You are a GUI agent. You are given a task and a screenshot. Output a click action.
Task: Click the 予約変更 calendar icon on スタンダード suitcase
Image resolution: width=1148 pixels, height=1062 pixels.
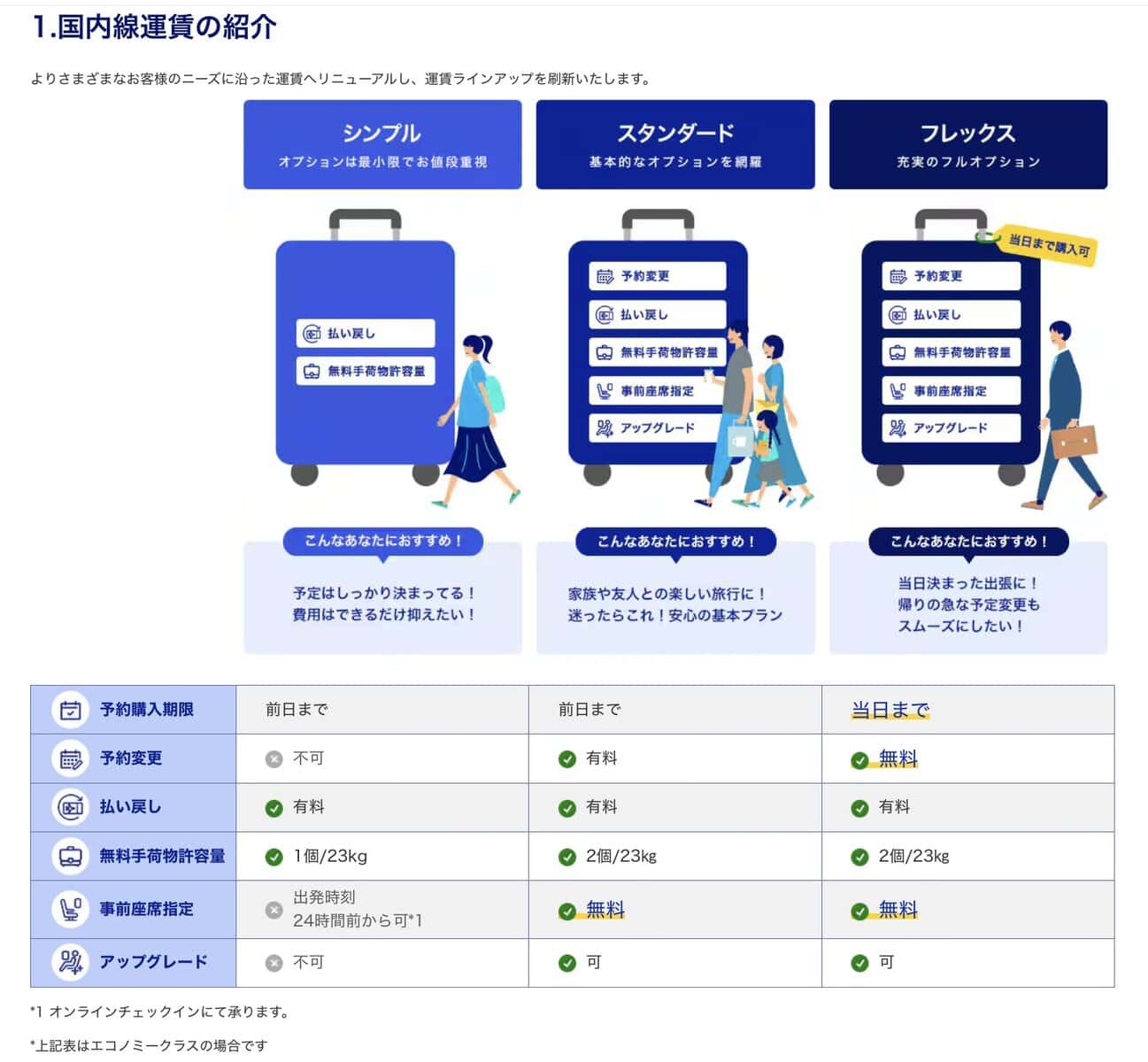605,276
